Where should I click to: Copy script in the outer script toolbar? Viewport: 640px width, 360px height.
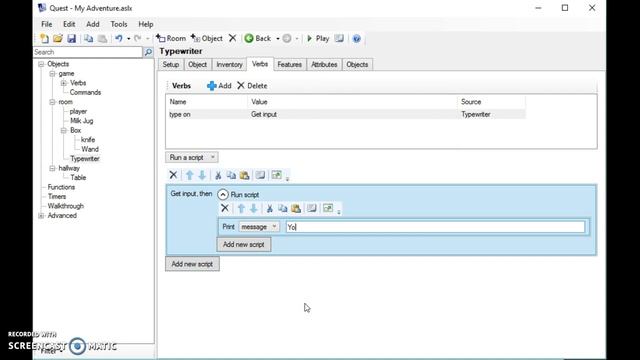(x=231, y=175)
